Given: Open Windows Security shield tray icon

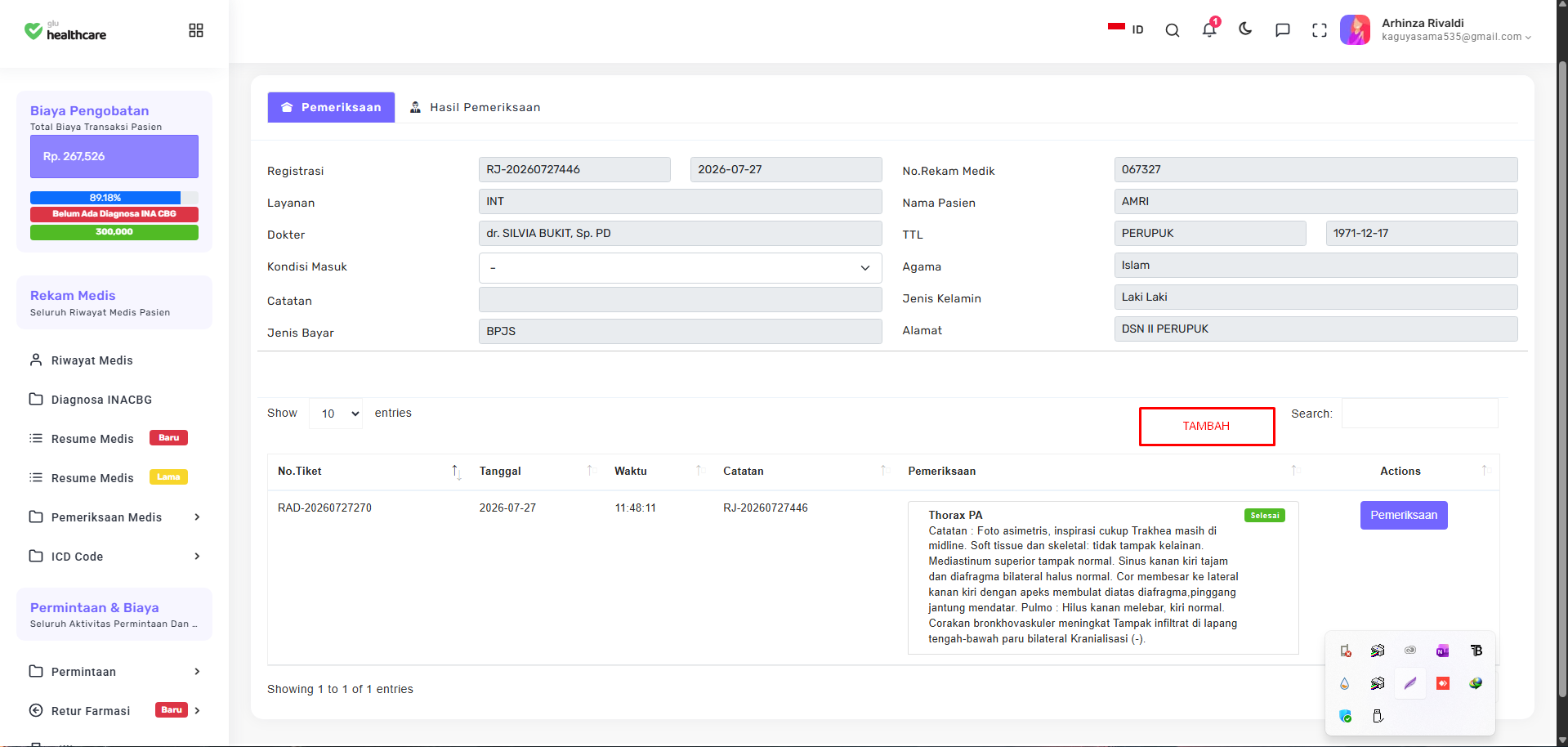Looking at the screenshot, I should coord(1345,716).
